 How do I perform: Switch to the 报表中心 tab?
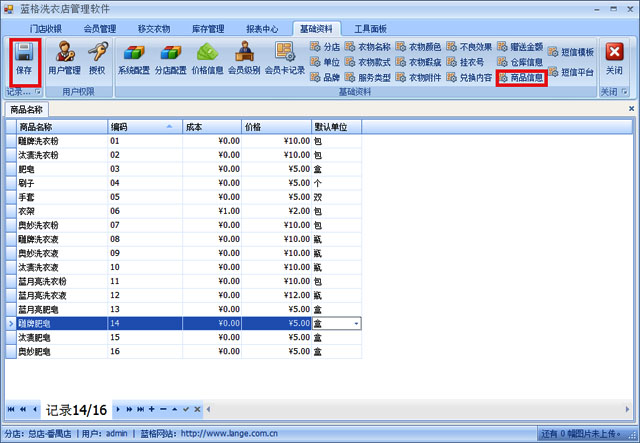coord(262,29)
